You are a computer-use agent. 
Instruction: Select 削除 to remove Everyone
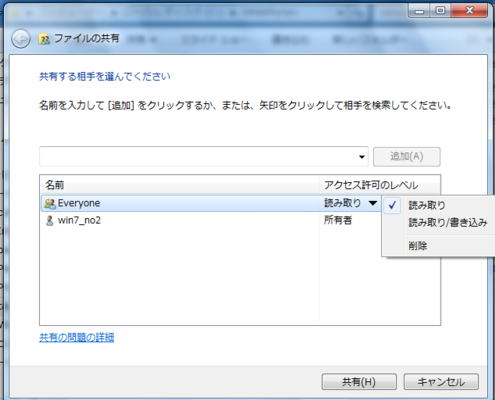[418, 246]
